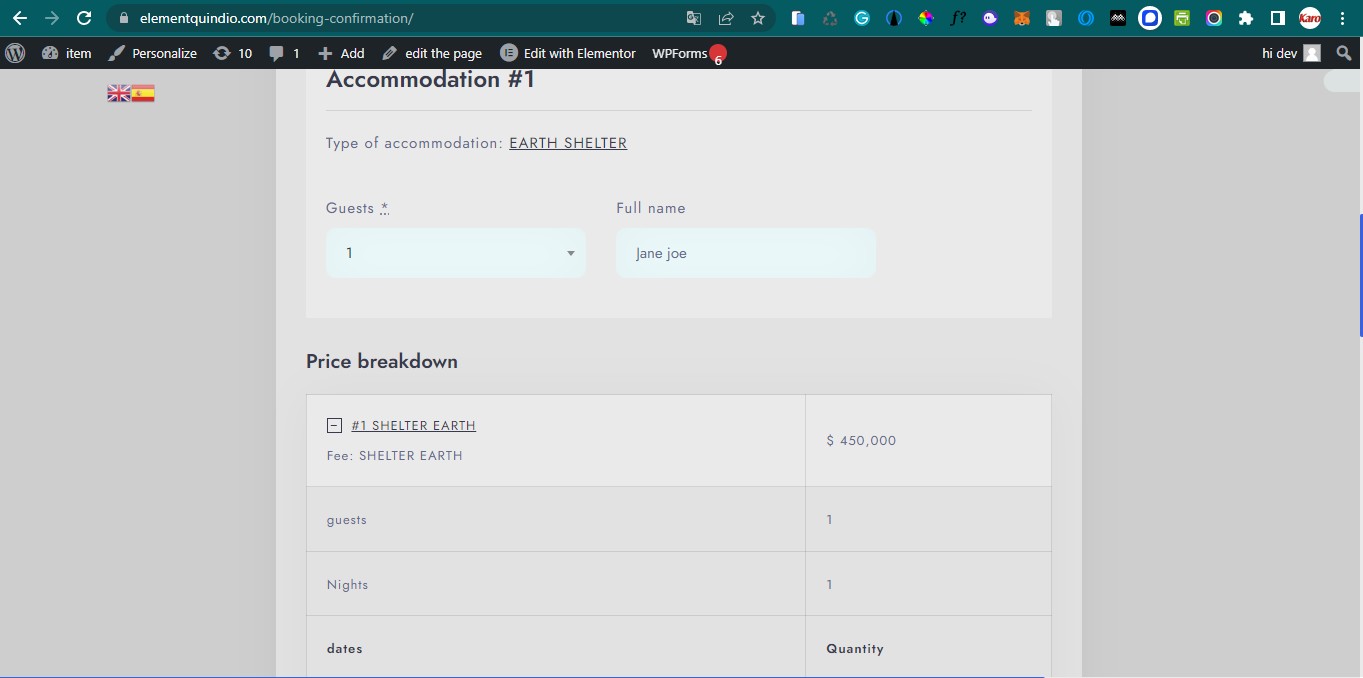Open the admin bar search magnifier
1363x678 pixels.
[1344, 53]
